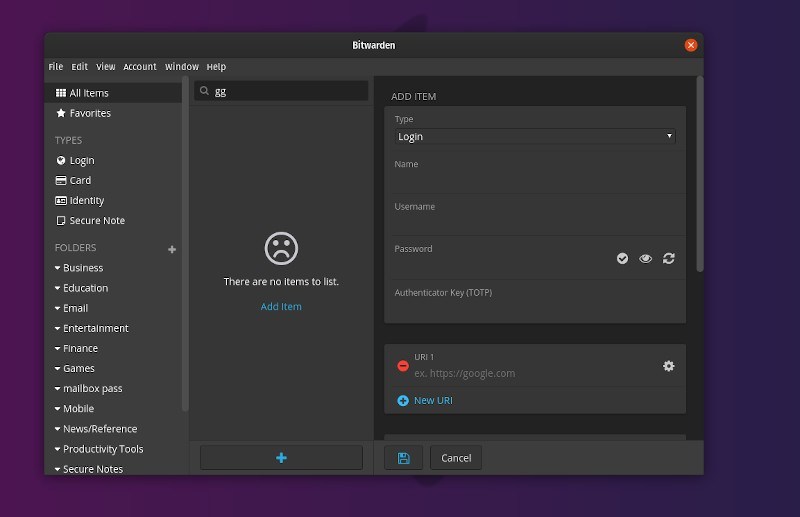Viewport: 800px width, 517px height.
Task: Open URI match detection gear options
Action: click(x=668, y=366)
